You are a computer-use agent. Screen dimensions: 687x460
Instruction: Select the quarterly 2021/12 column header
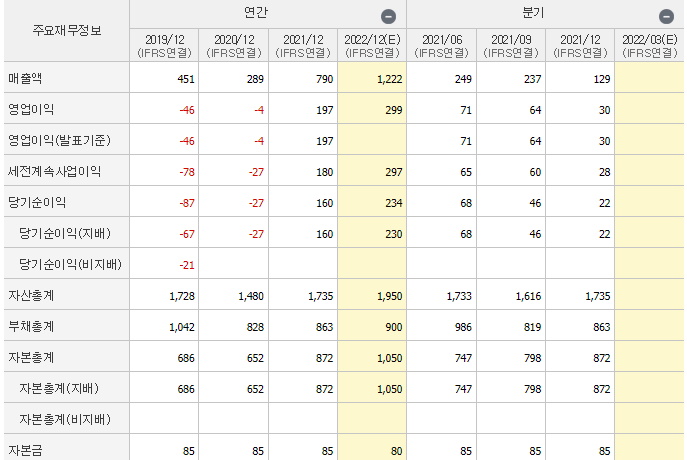(580, 46)
